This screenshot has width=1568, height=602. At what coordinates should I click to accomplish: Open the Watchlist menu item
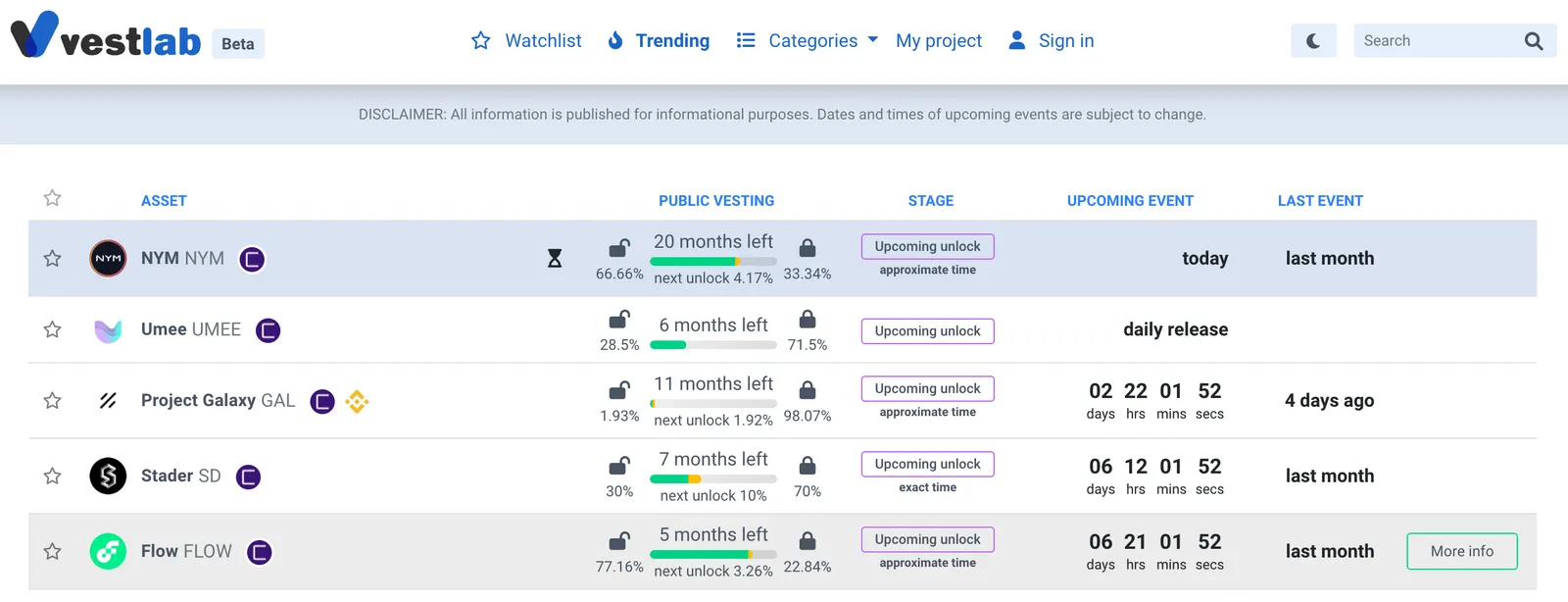pos(543,40)
